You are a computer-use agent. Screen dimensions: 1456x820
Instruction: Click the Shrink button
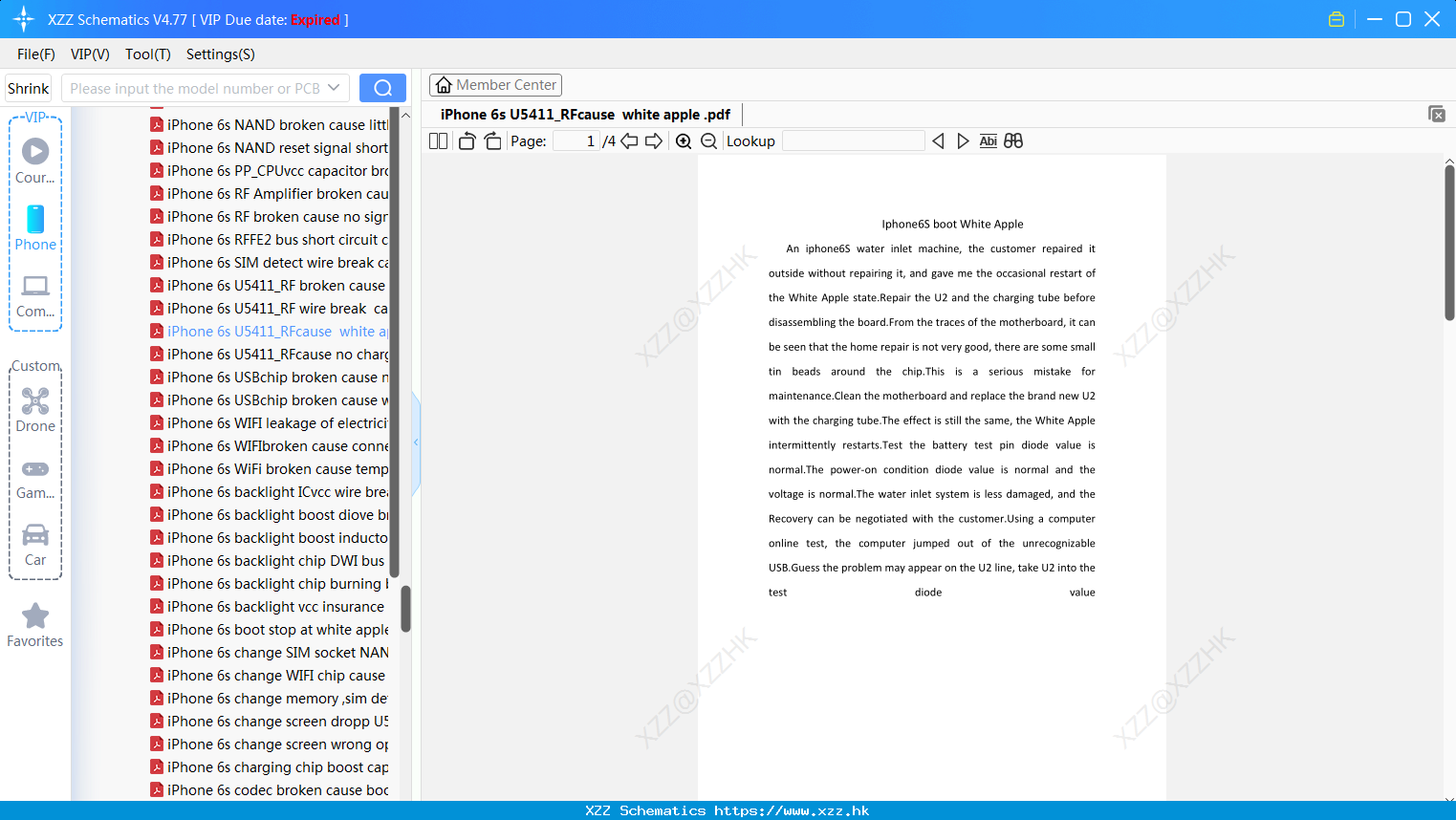tap(29, 88)
